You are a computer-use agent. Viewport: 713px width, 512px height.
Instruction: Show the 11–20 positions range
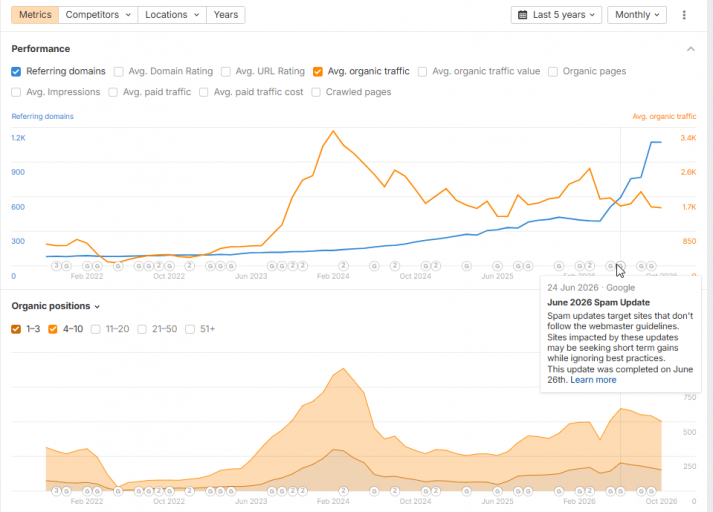(95, 329)
